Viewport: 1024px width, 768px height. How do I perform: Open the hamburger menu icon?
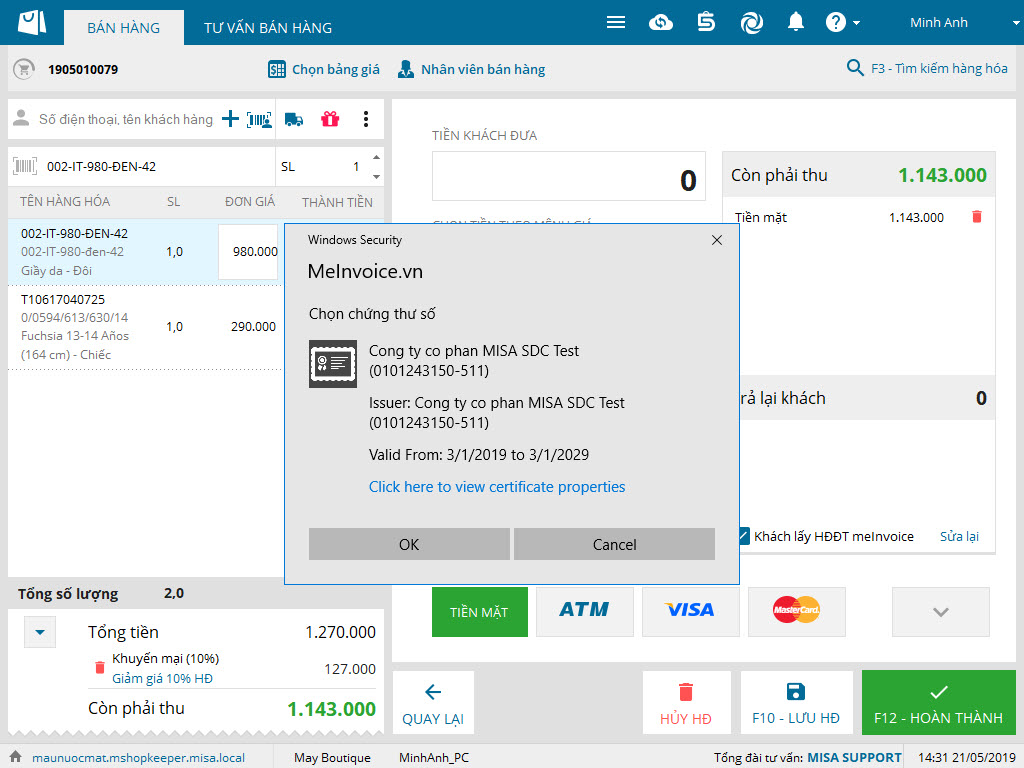click(615, 23)
